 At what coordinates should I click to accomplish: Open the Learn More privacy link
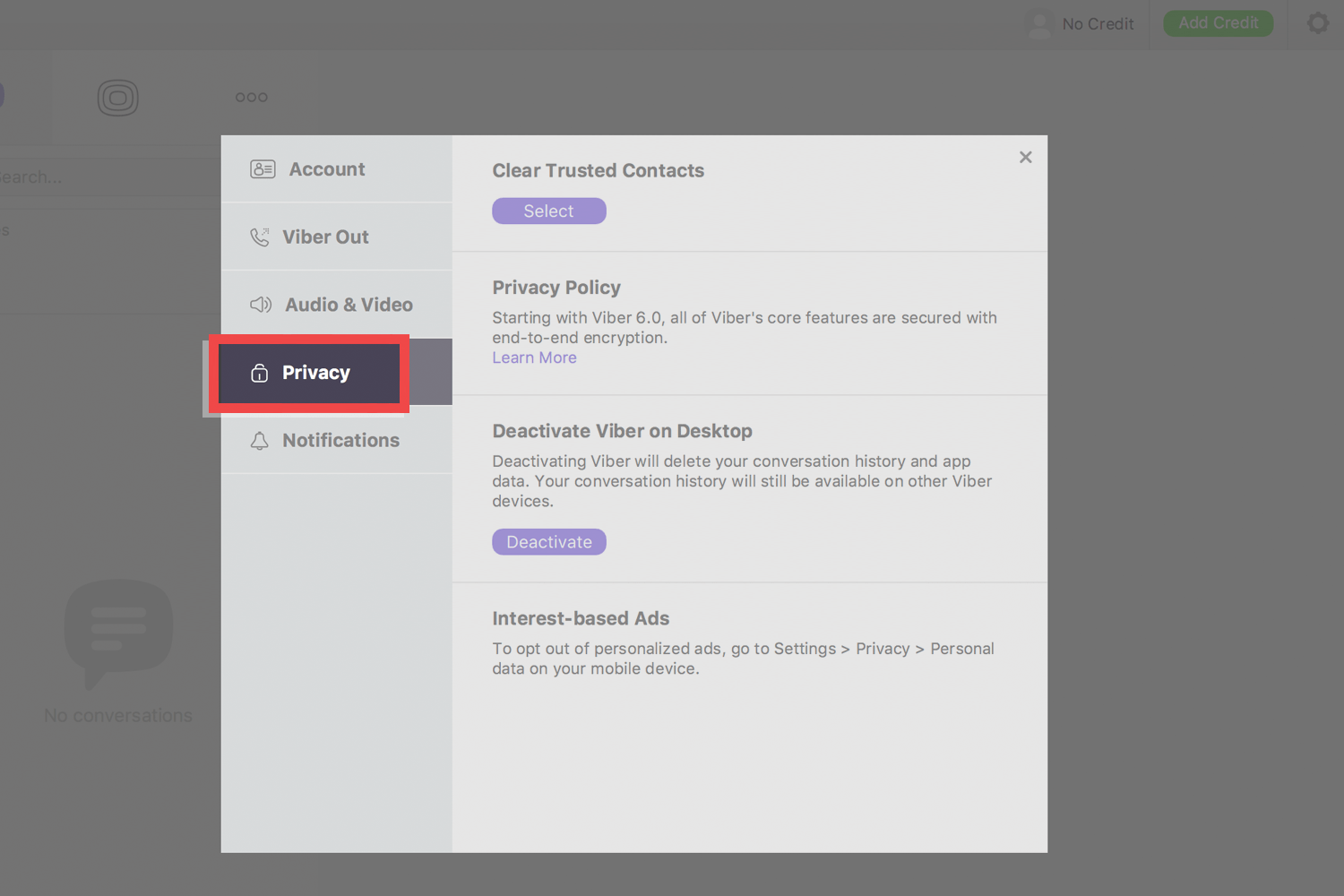click(533, 358)
